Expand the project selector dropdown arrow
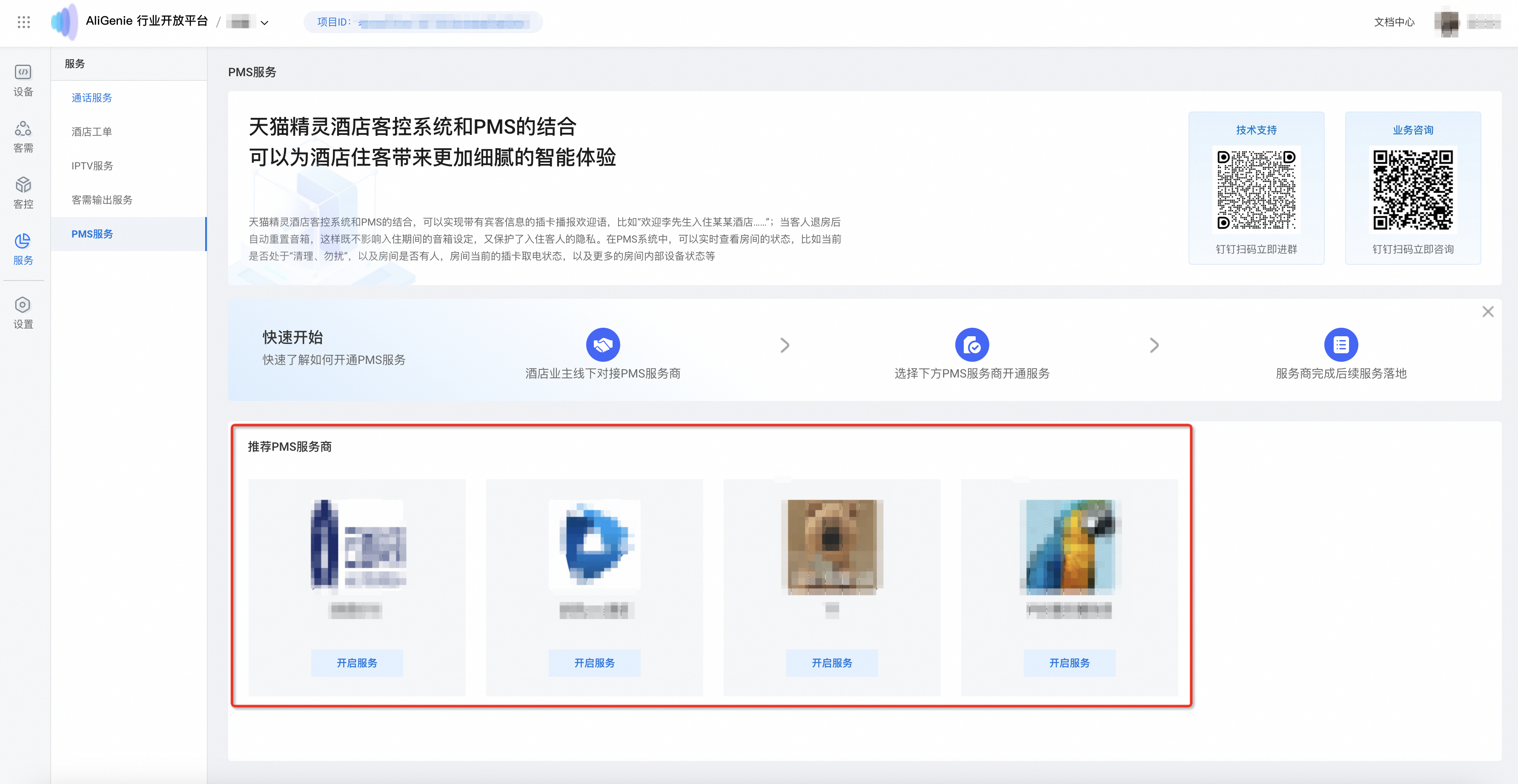This screenshot has height=784, width=1518. pos(265,23)
